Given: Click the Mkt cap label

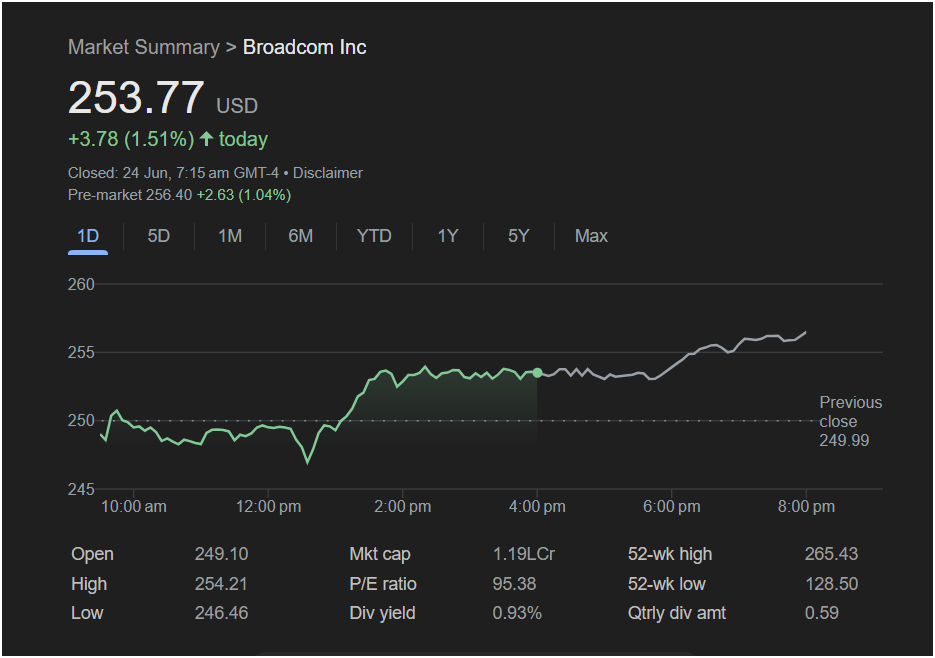Looking at the screenshot, I should pos(380,554).
